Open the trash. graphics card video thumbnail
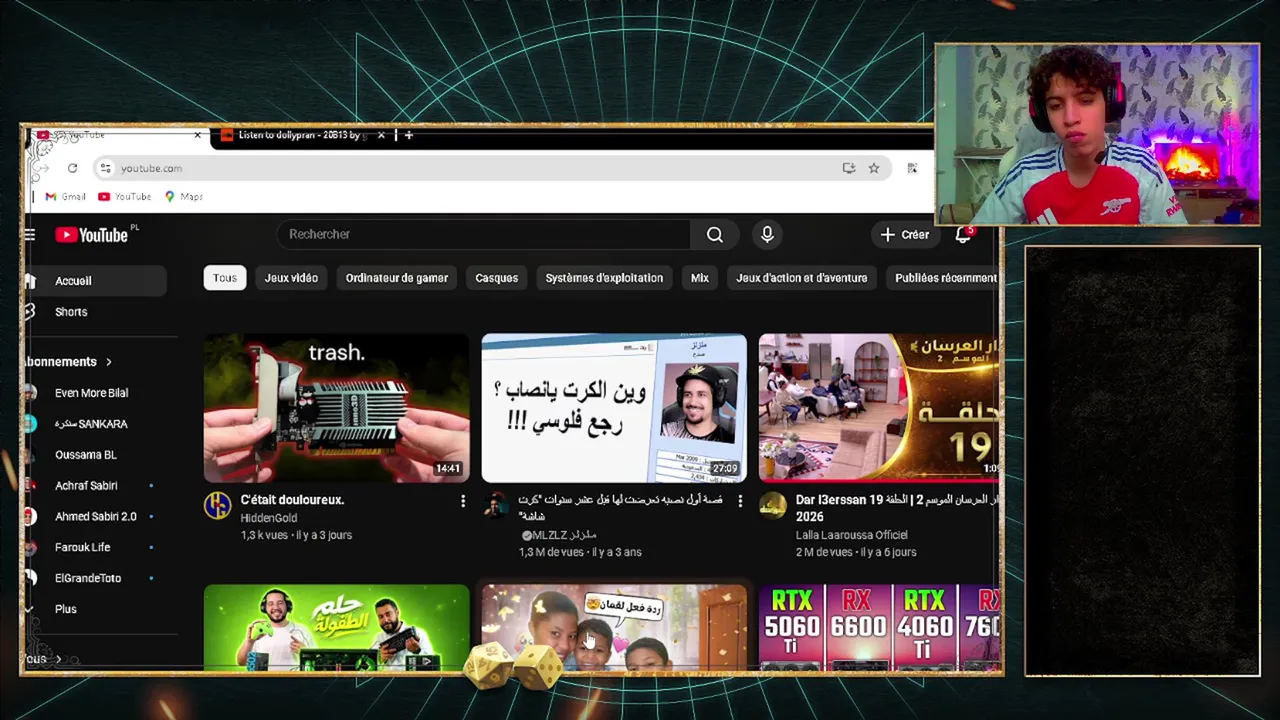The width and height of the screenshot is (1280, 720). coord(336,408)
